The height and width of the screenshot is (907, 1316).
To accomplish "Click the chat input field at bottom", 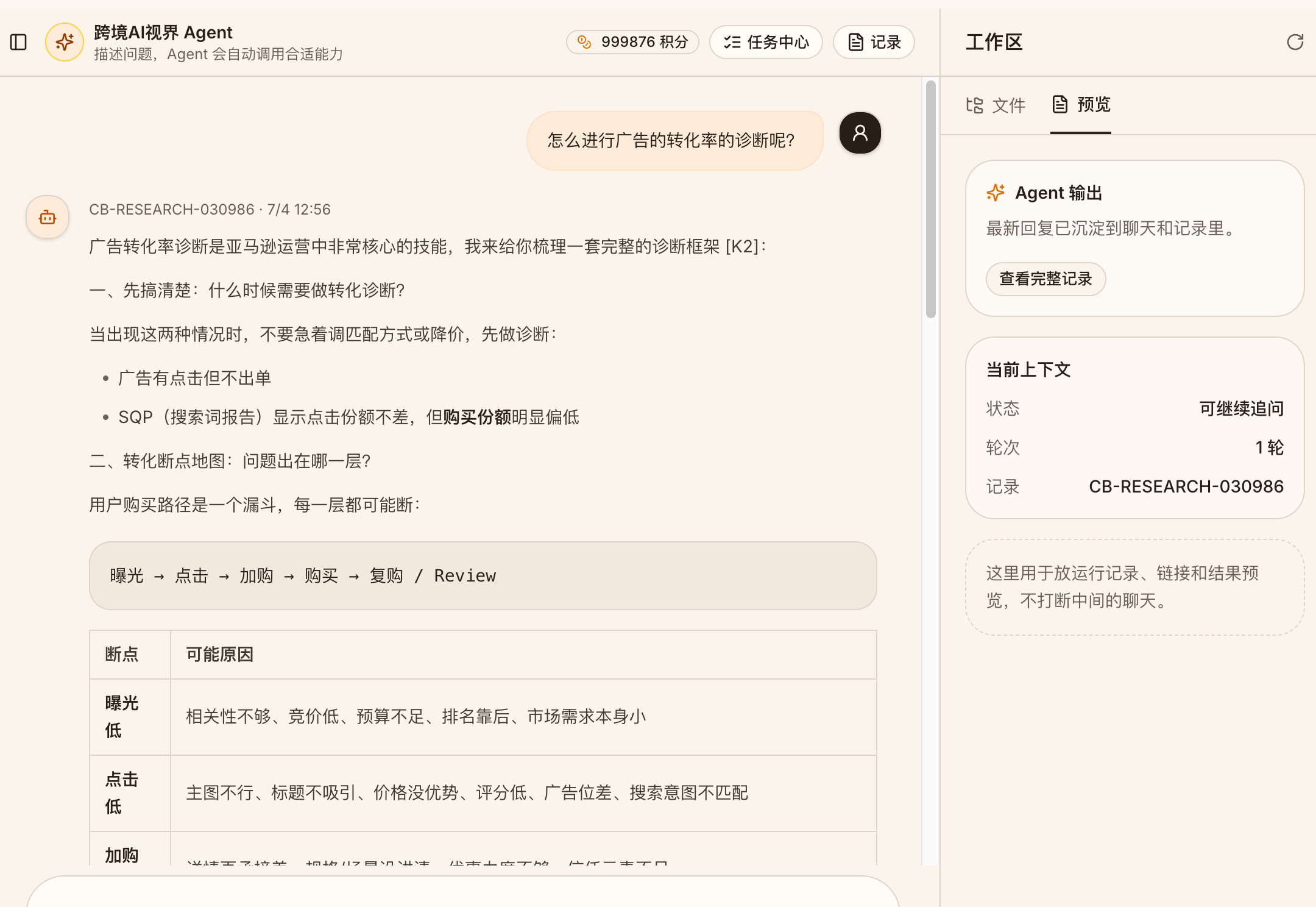I will click(x=463, y=892).
